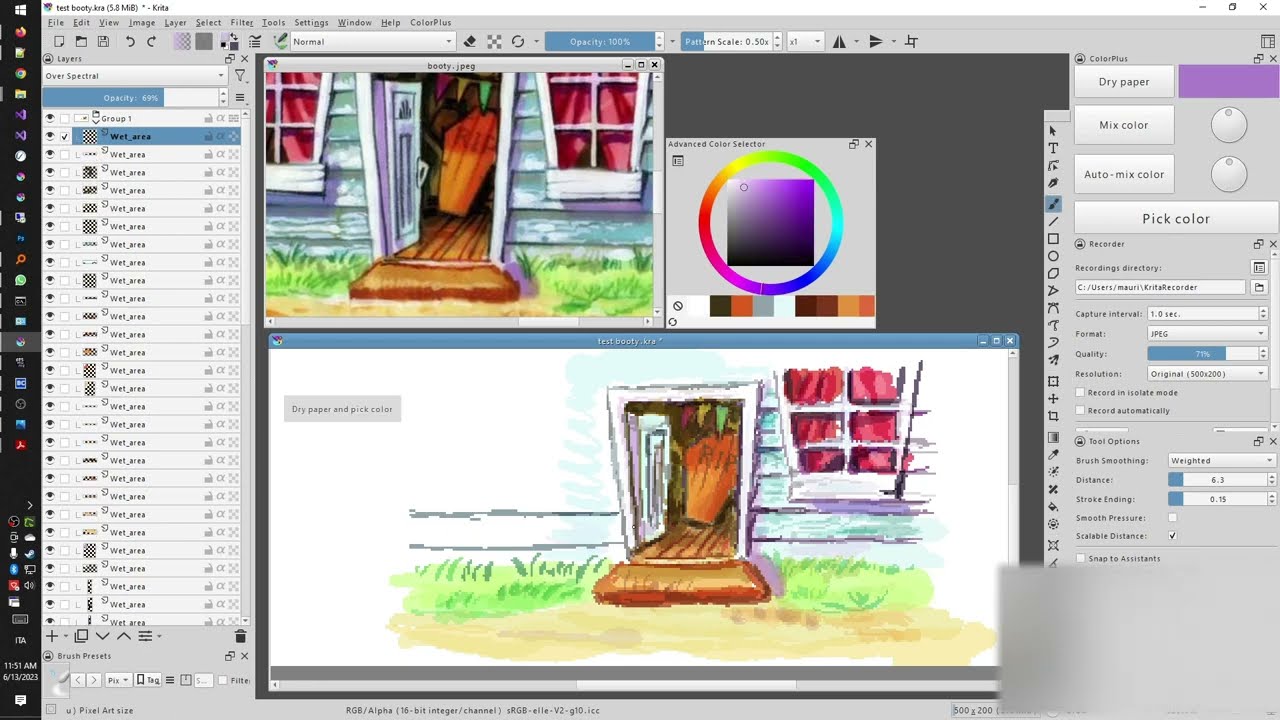Screen dimensions: 1280x720
Task: Add a new layer with the plus icon
Action: click(52, 636)
